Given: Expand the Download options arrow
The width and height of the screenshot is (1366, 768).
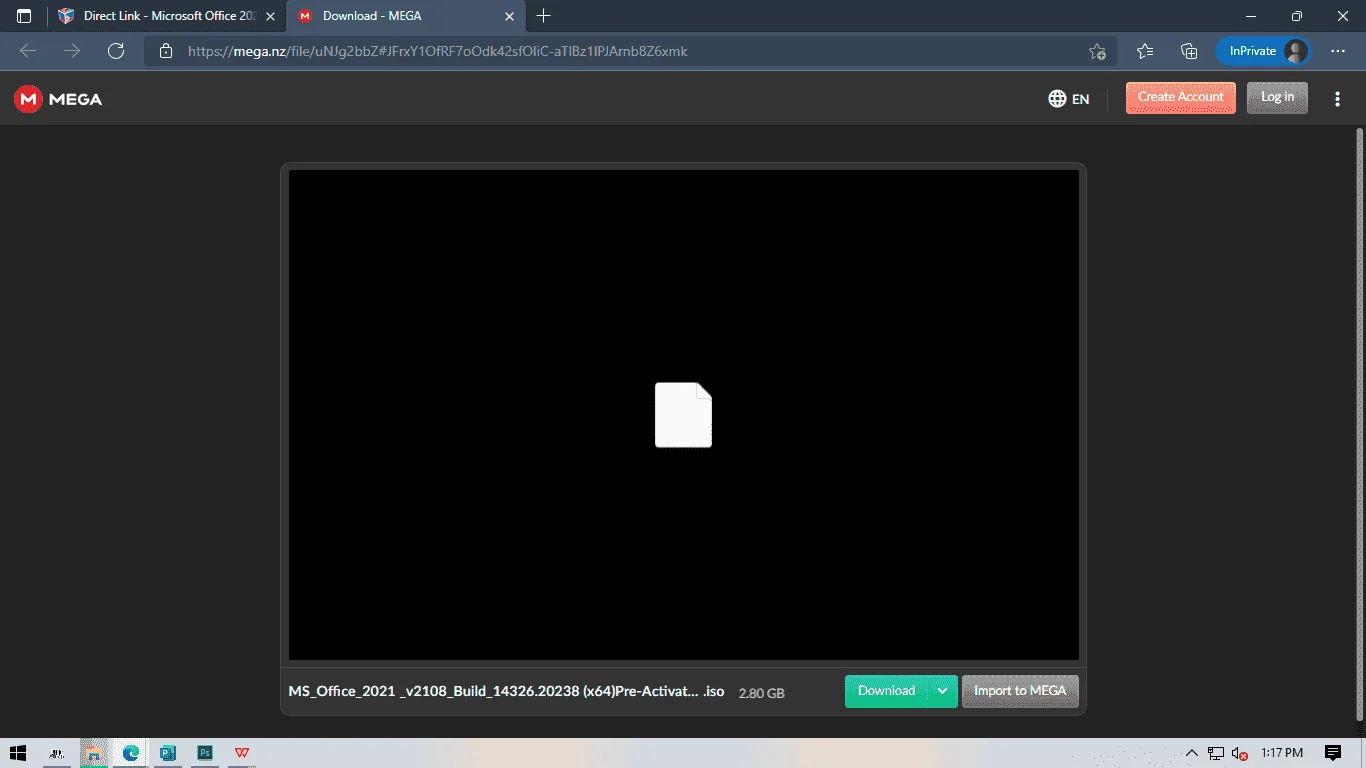Looking at the screenshot, I should click(x=942, y=691).
